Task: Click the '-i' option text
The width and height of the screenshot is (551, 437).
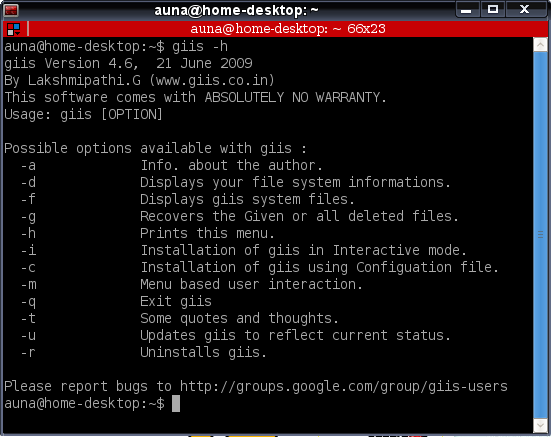Action: (28, 250)
